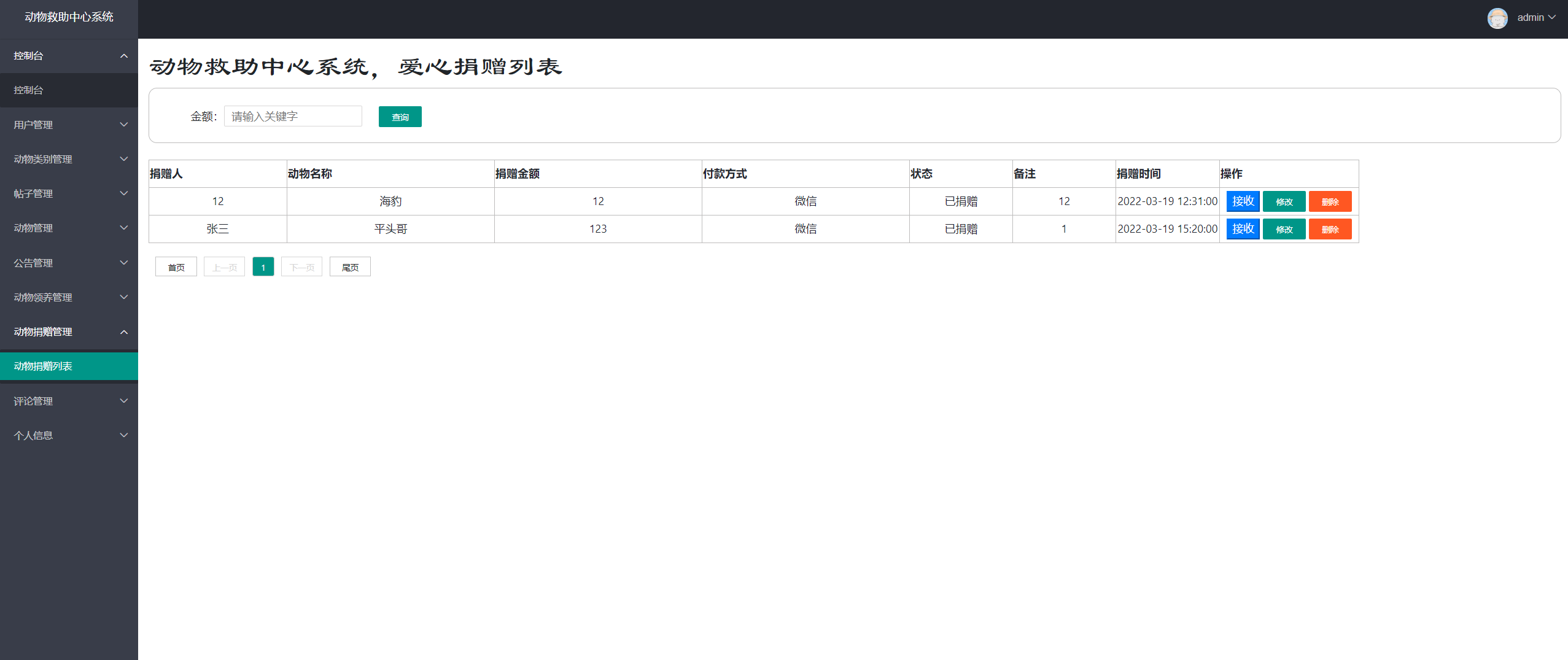
Task: Select the 动物捐赠列表 menu item
Action: tap(69, 366)
